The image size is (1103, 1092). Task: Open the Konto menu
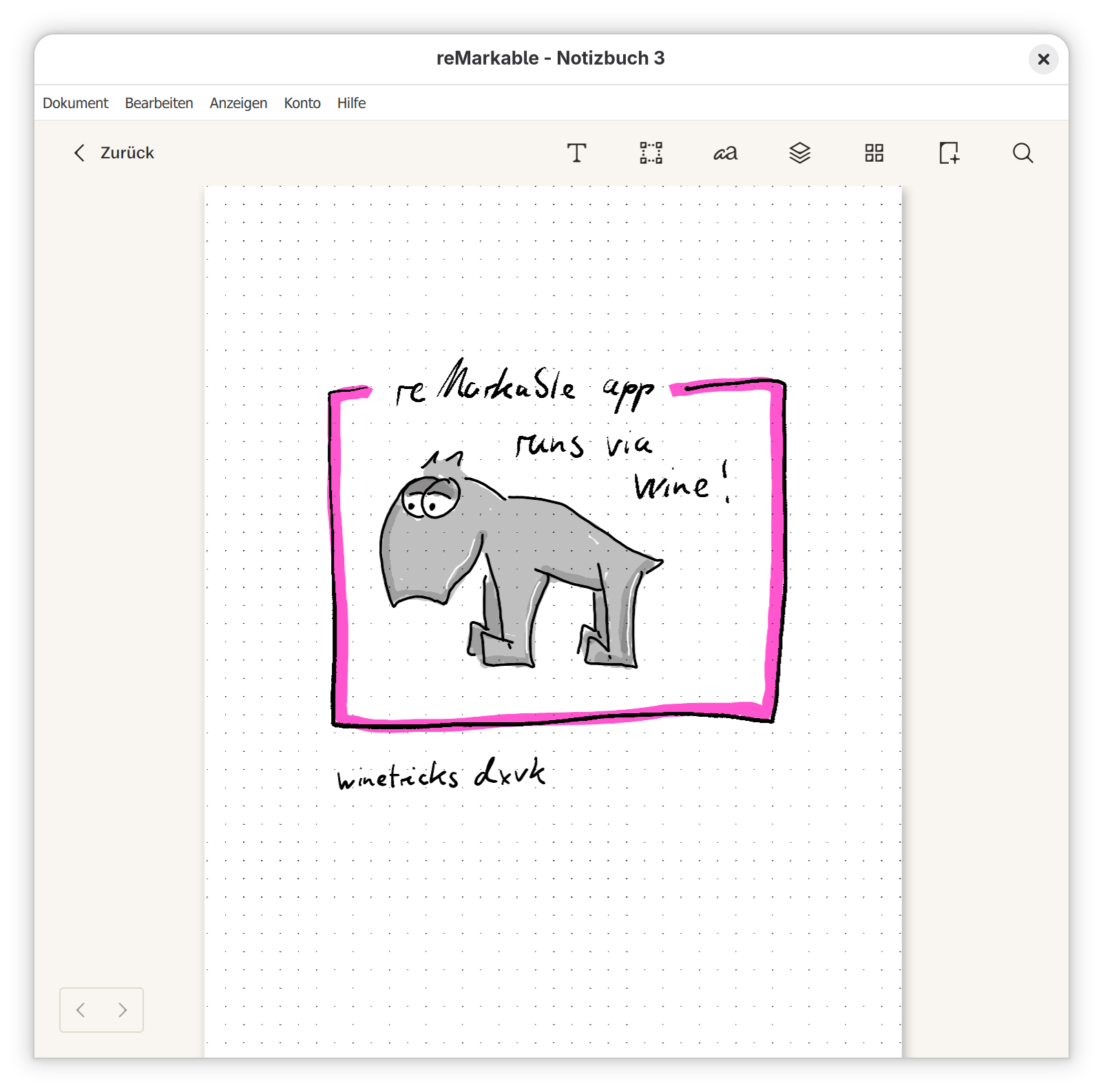pos(302,103)
